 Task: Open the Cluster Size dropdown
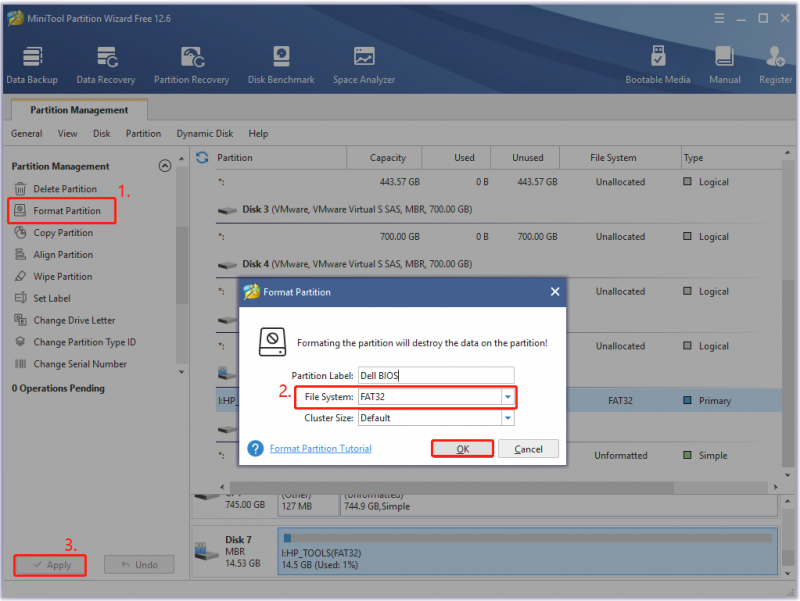[508, 418]
